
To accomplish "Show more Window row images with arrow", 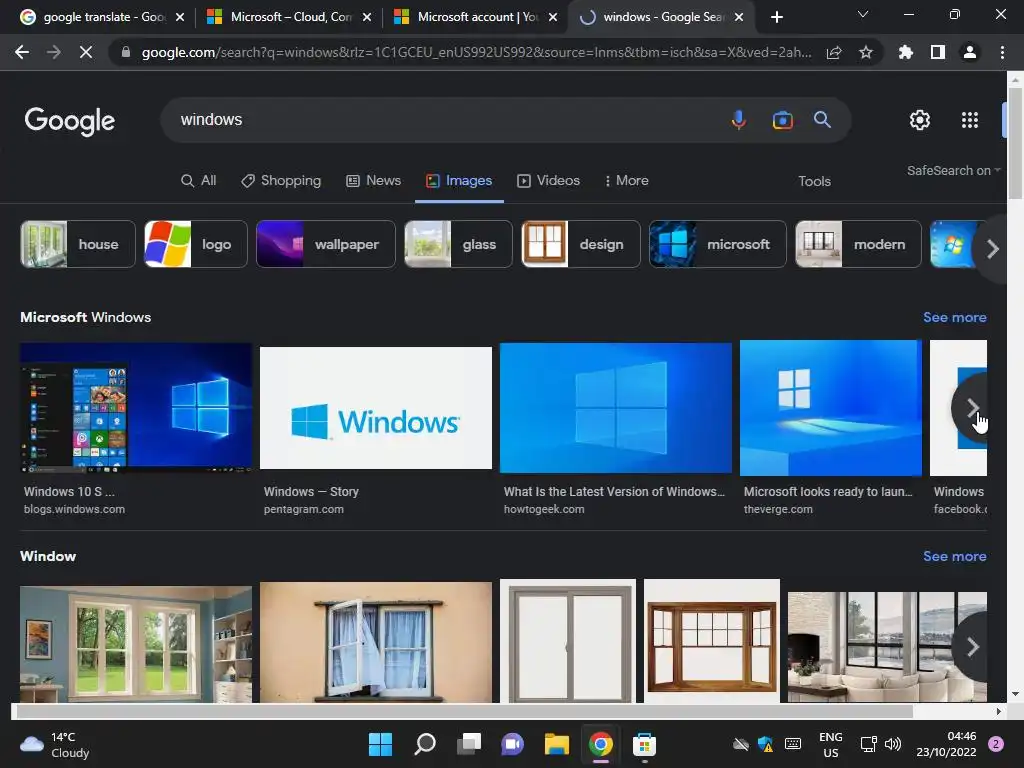I will click(x=972, y=647).
